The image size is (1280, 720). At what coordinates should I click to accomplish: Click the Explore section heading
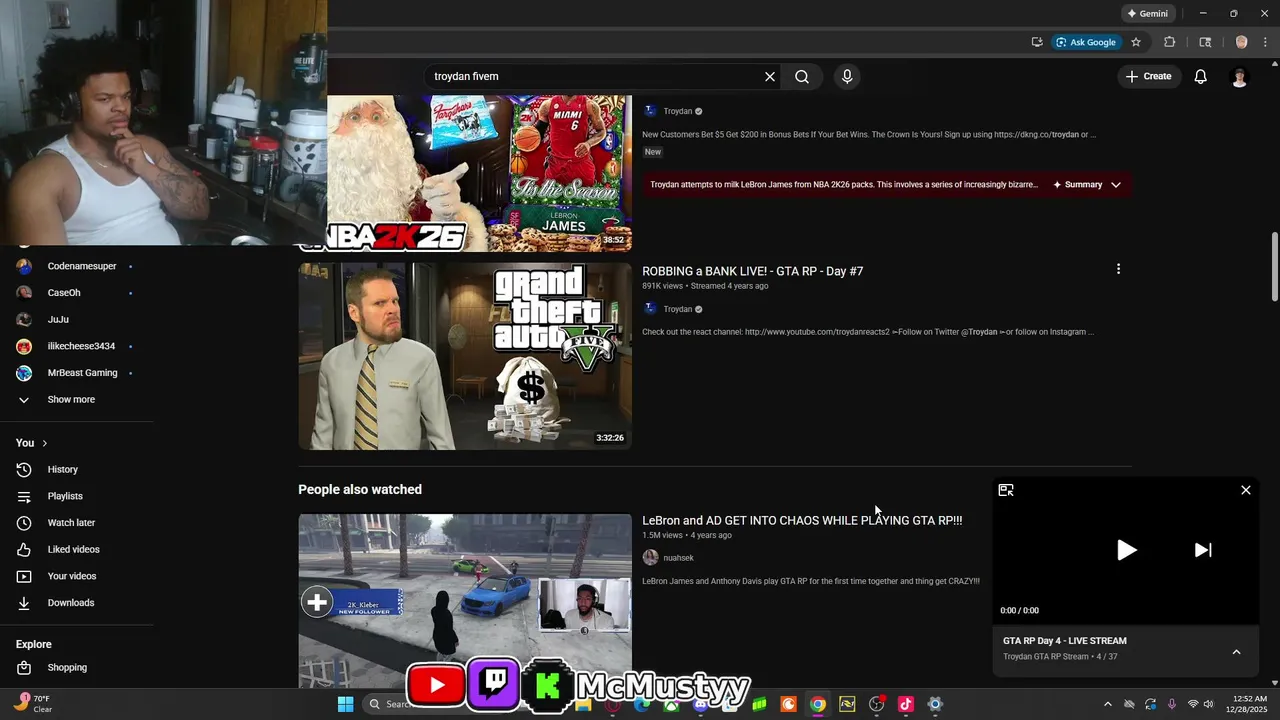point(34,644)
